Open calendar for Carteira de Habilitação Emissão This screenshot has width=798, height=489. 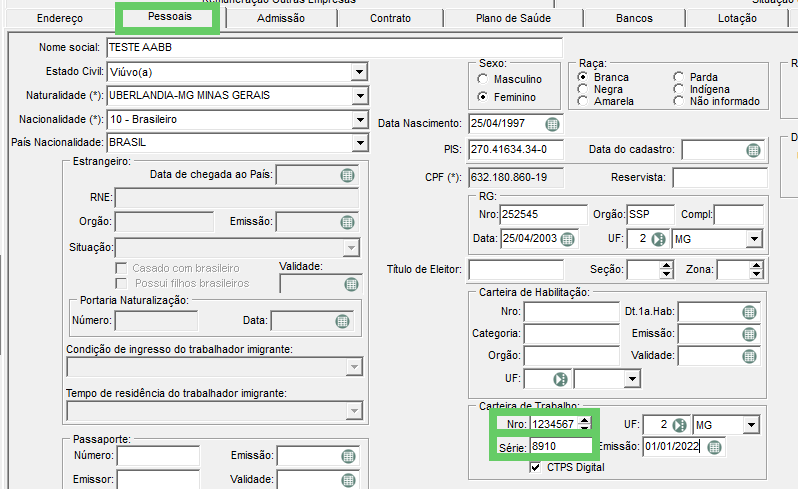click(x=749, y=334)
